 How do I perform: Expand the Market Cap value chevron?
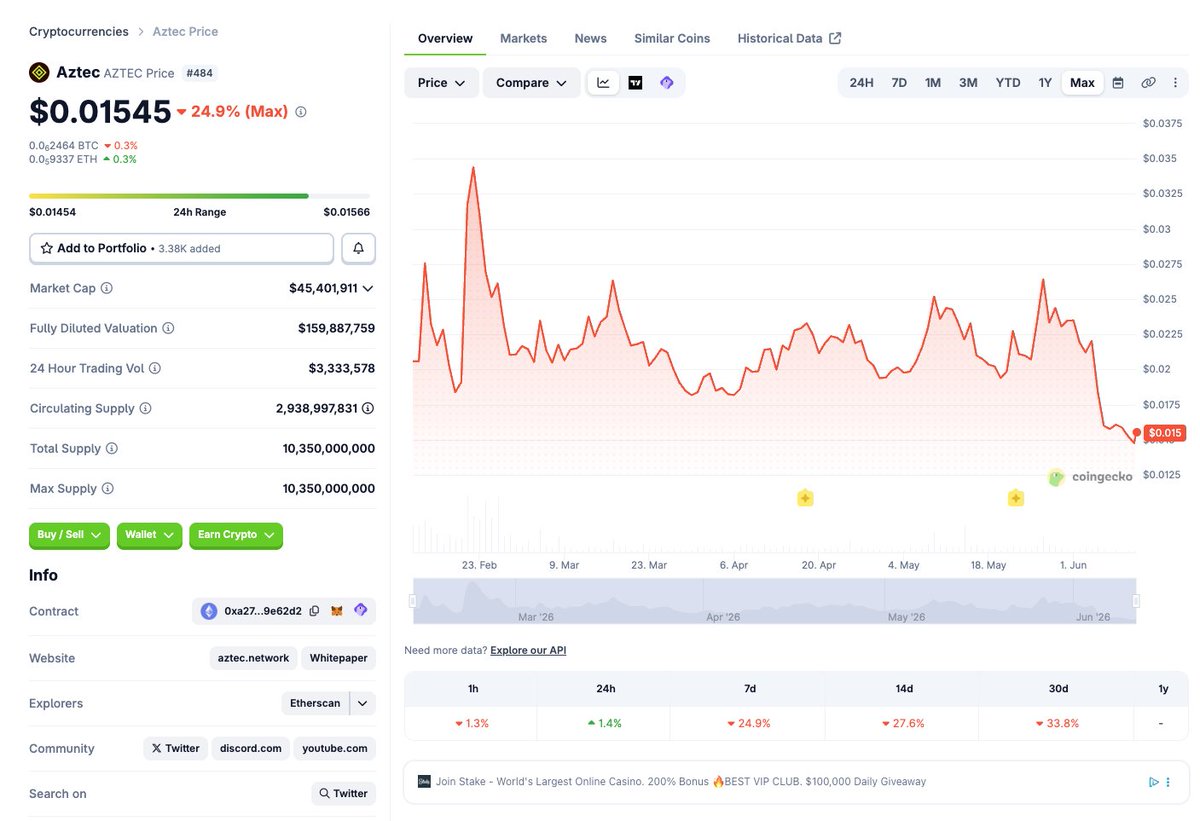coord(368,288)
